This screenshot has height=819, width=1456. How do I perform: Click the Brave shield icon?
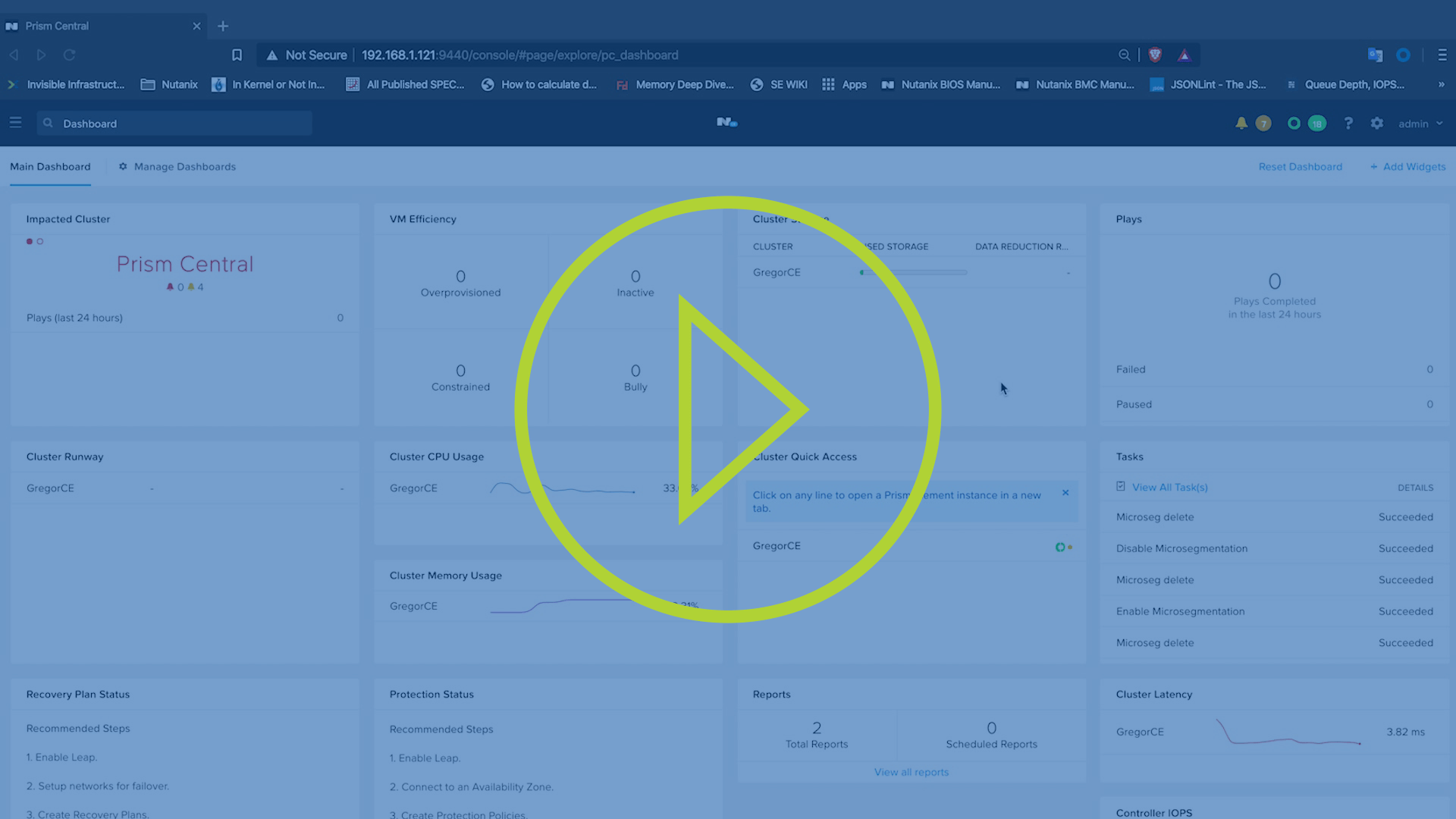[x=1155, y=55]
